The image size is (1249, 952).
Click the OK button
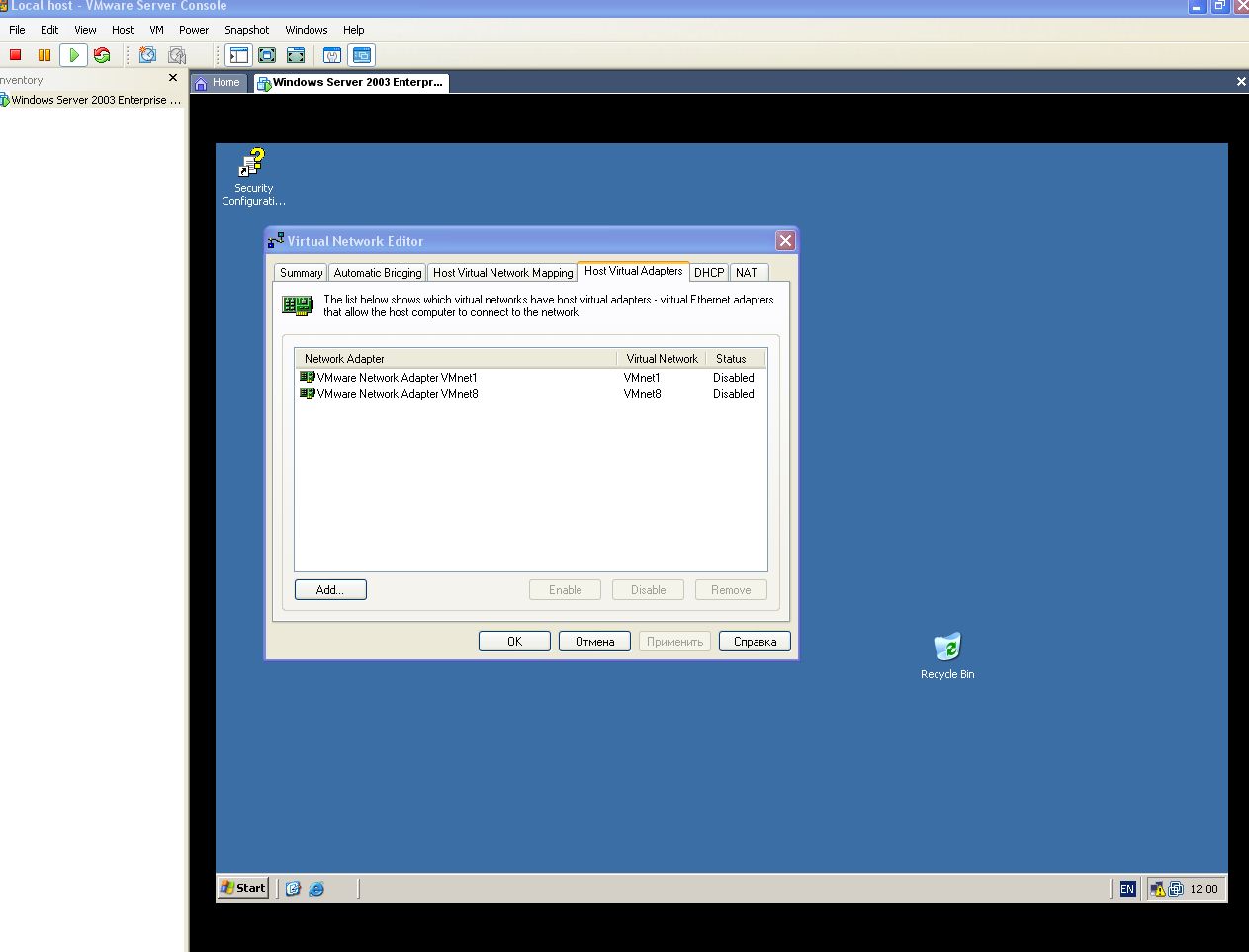tap(514, 642)
